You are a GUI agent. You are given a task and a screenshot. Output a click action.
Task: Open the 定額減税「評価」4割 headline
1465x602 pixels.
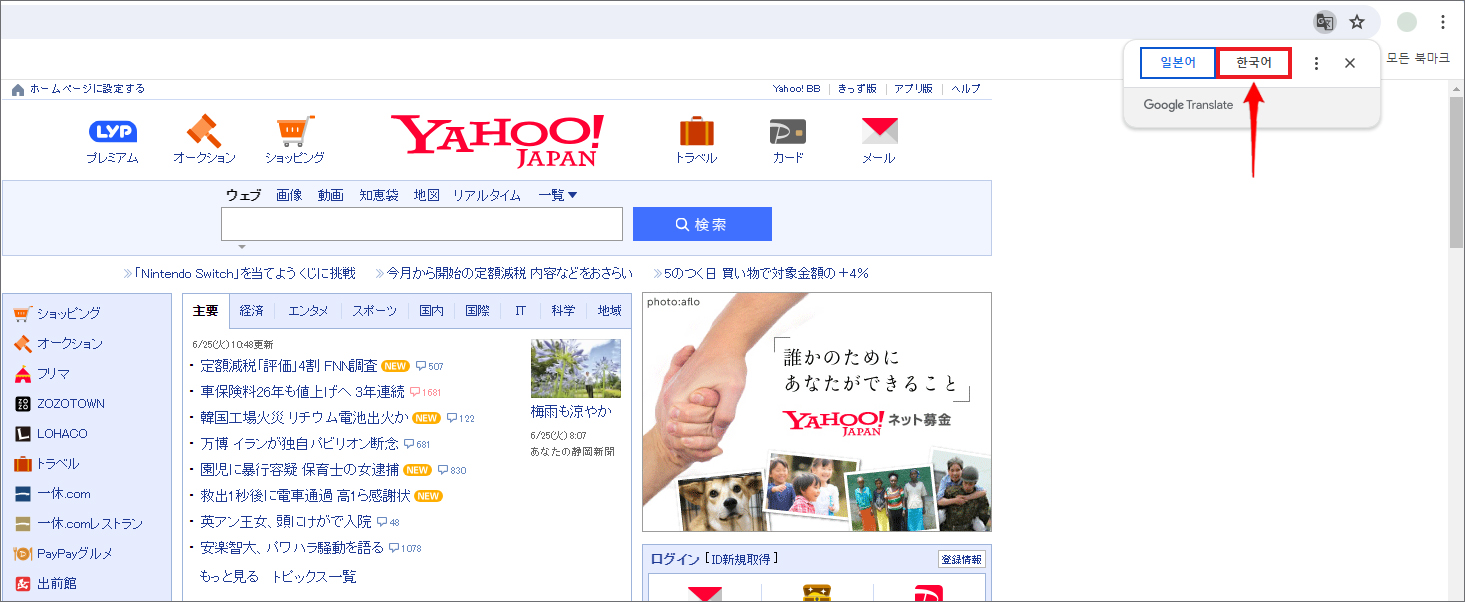point(289,365)
